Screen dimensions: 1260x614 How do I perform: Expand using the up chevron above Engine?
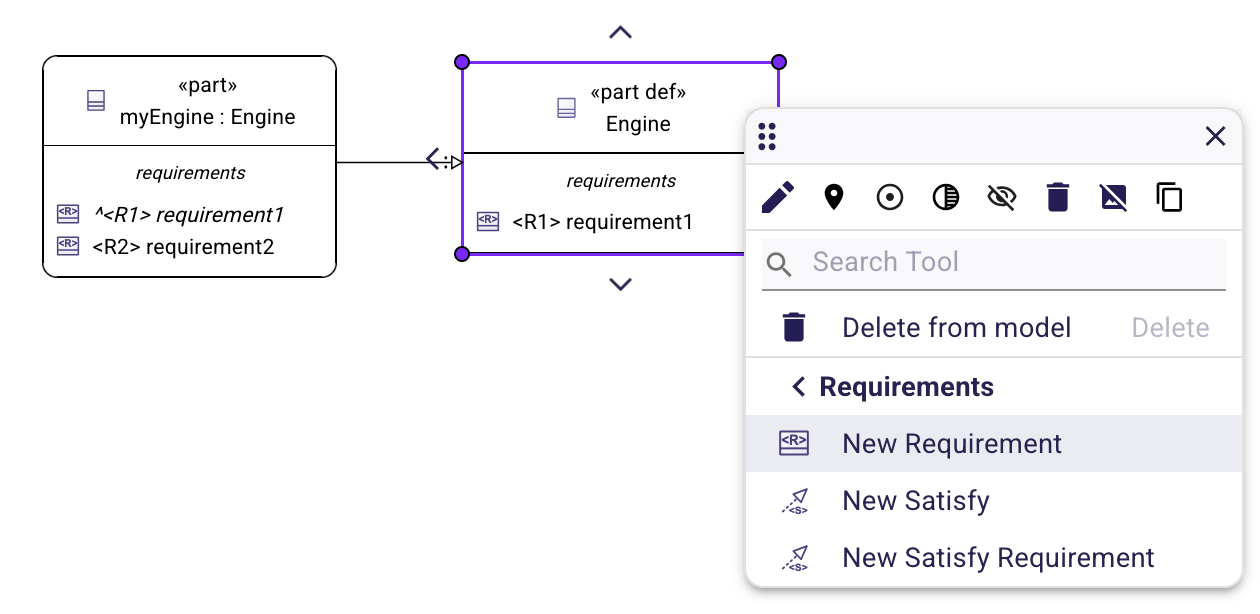click(x=620, y=32)
